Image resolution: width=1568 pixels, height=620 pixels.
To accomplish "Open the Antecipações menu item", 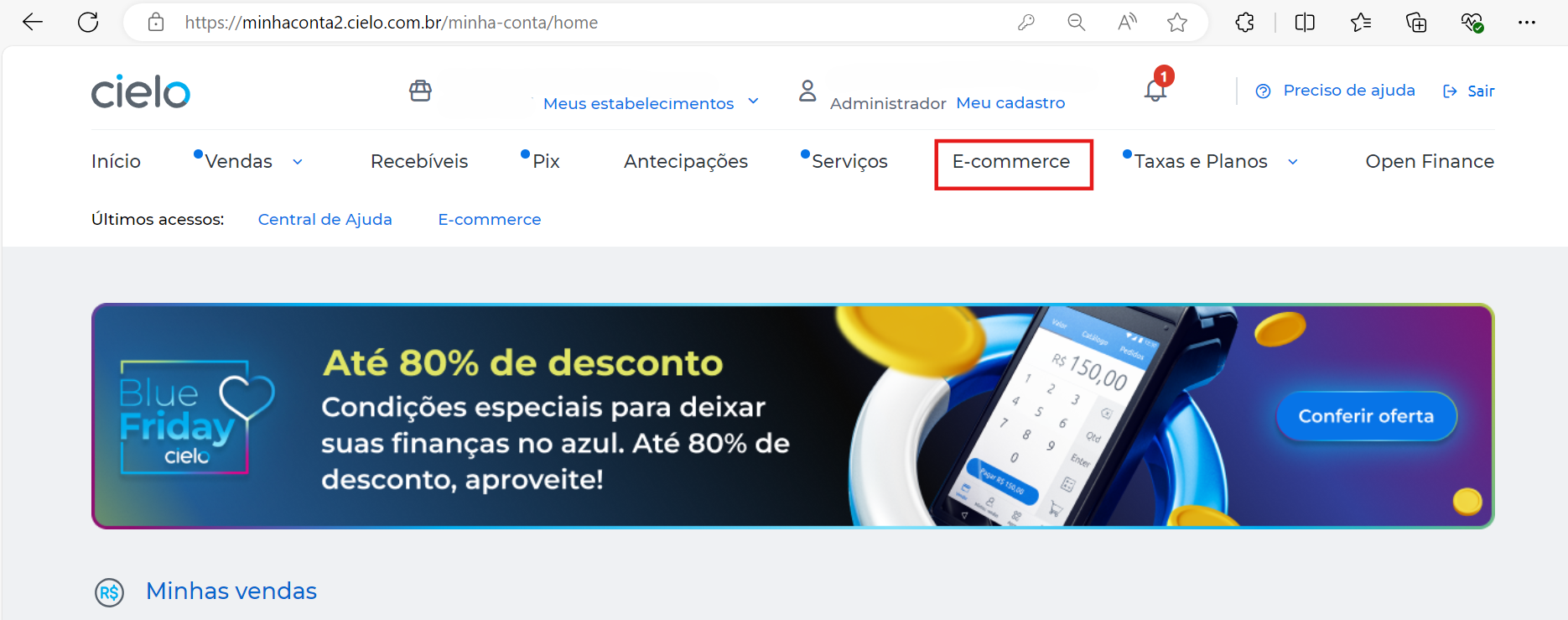I will pyautogui.click(x=686, y=162).
